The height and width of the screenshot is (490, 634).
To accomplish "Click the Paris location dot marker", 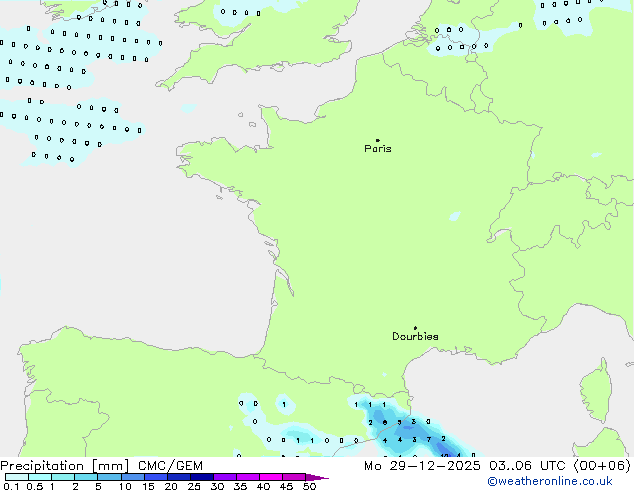I will click(x=378, y=140).
